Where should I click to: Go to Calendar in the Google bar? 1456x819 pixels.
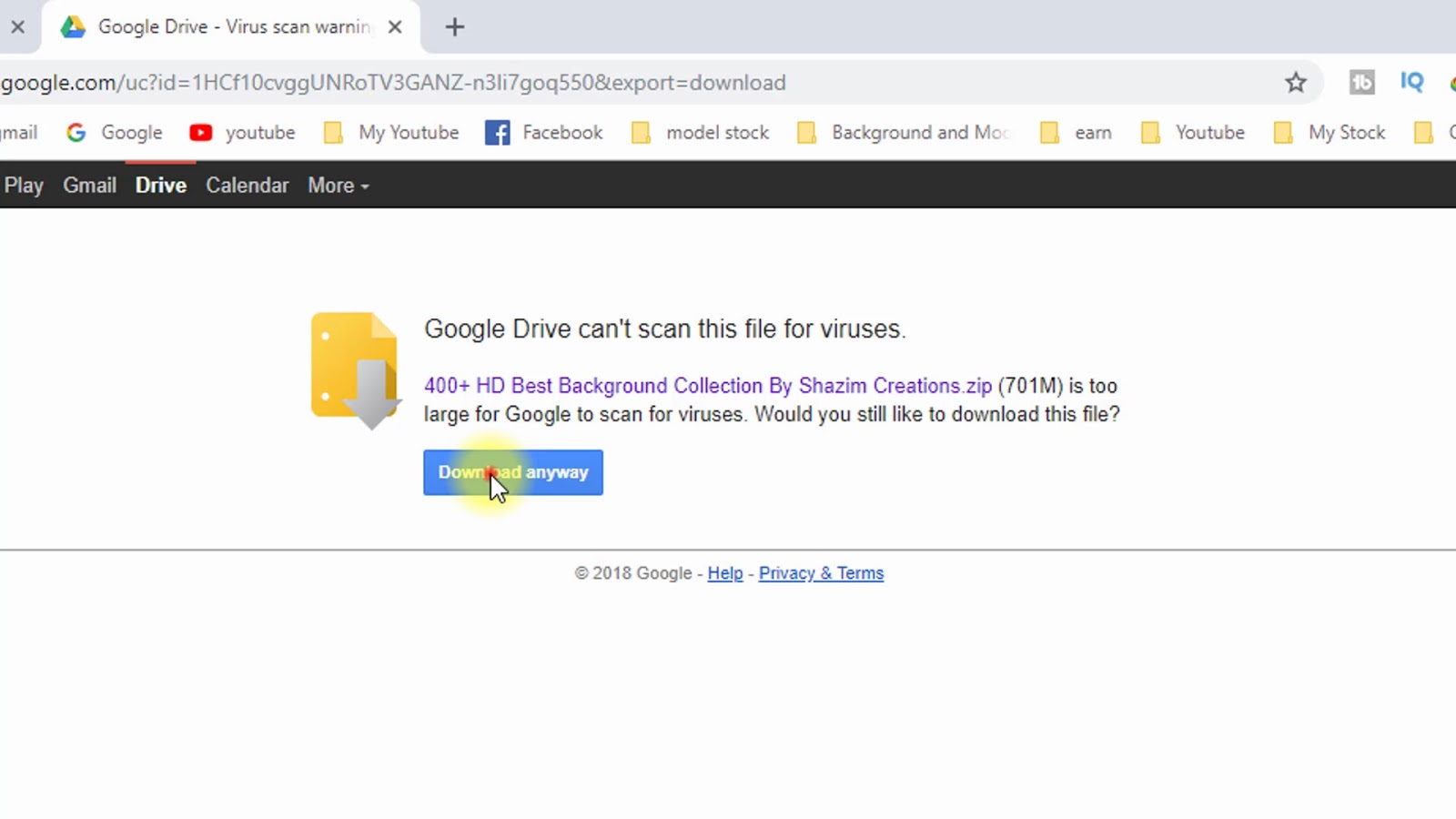click(x=247, y=186)
